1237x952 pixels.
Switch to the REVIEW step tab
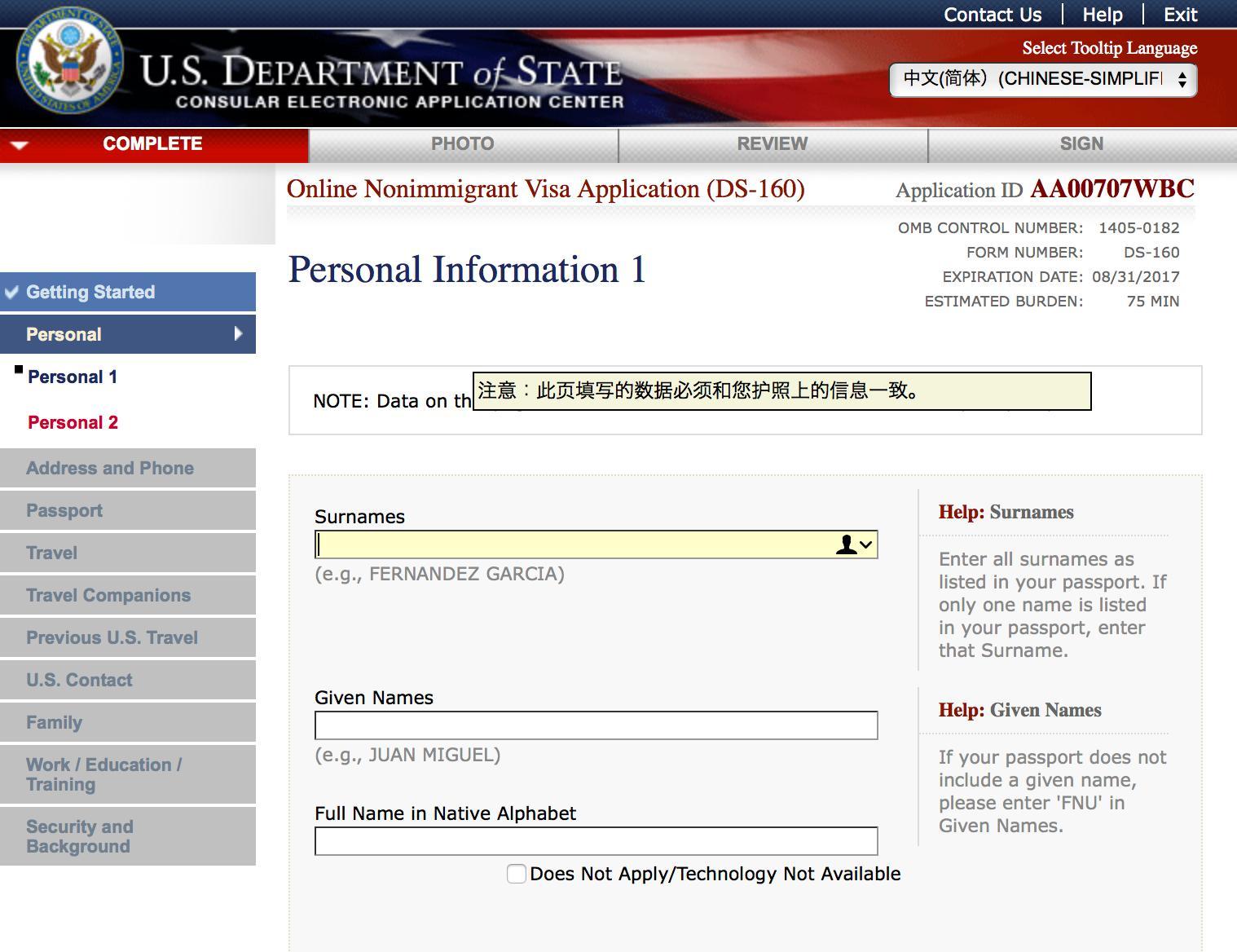773,144
